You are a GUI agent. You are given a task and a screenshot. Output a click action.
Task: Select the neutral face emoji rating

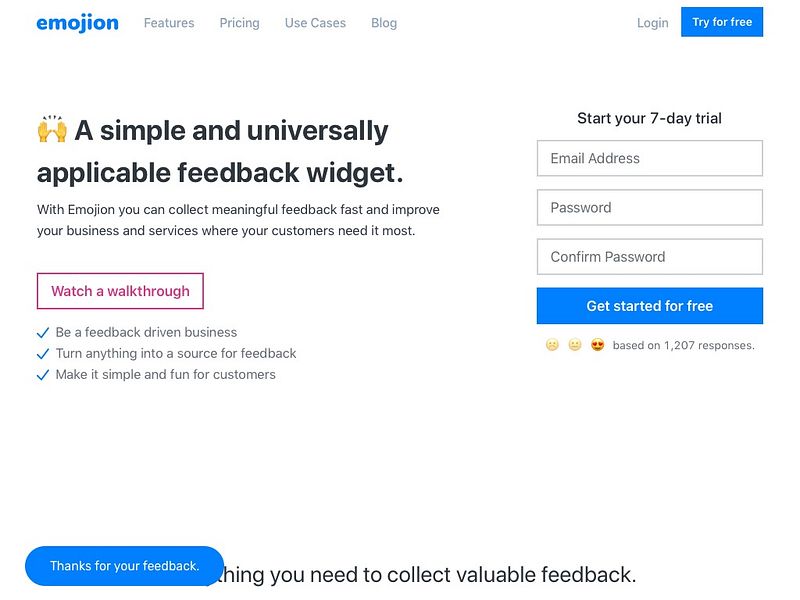(x=575, y=345)
